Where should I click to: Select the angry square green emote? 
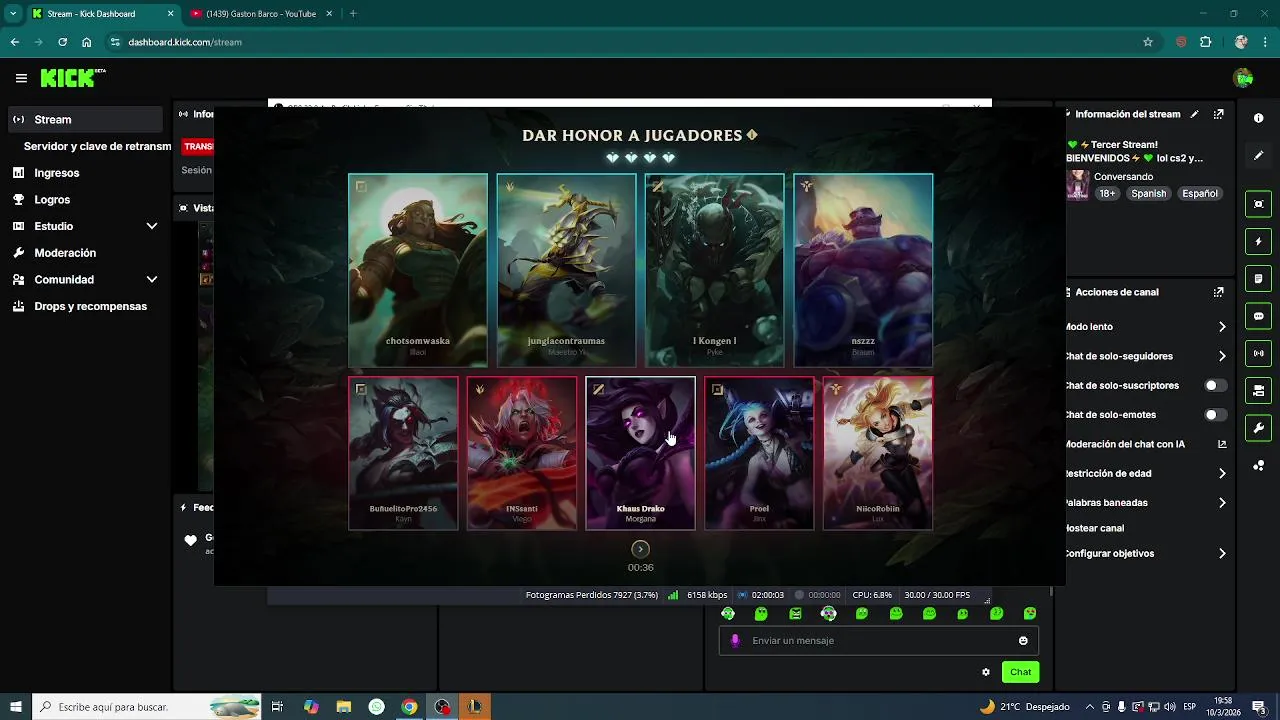click(795, 613)
